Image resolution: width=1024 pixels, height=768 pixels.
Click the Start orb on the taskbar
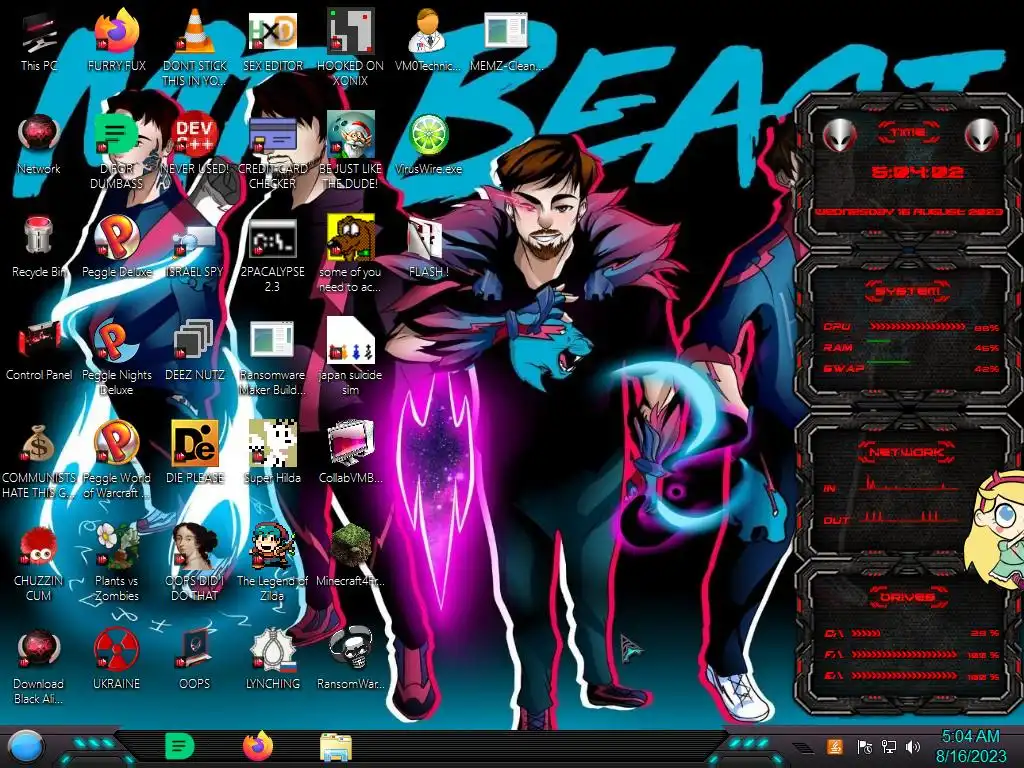coord(25,747)
